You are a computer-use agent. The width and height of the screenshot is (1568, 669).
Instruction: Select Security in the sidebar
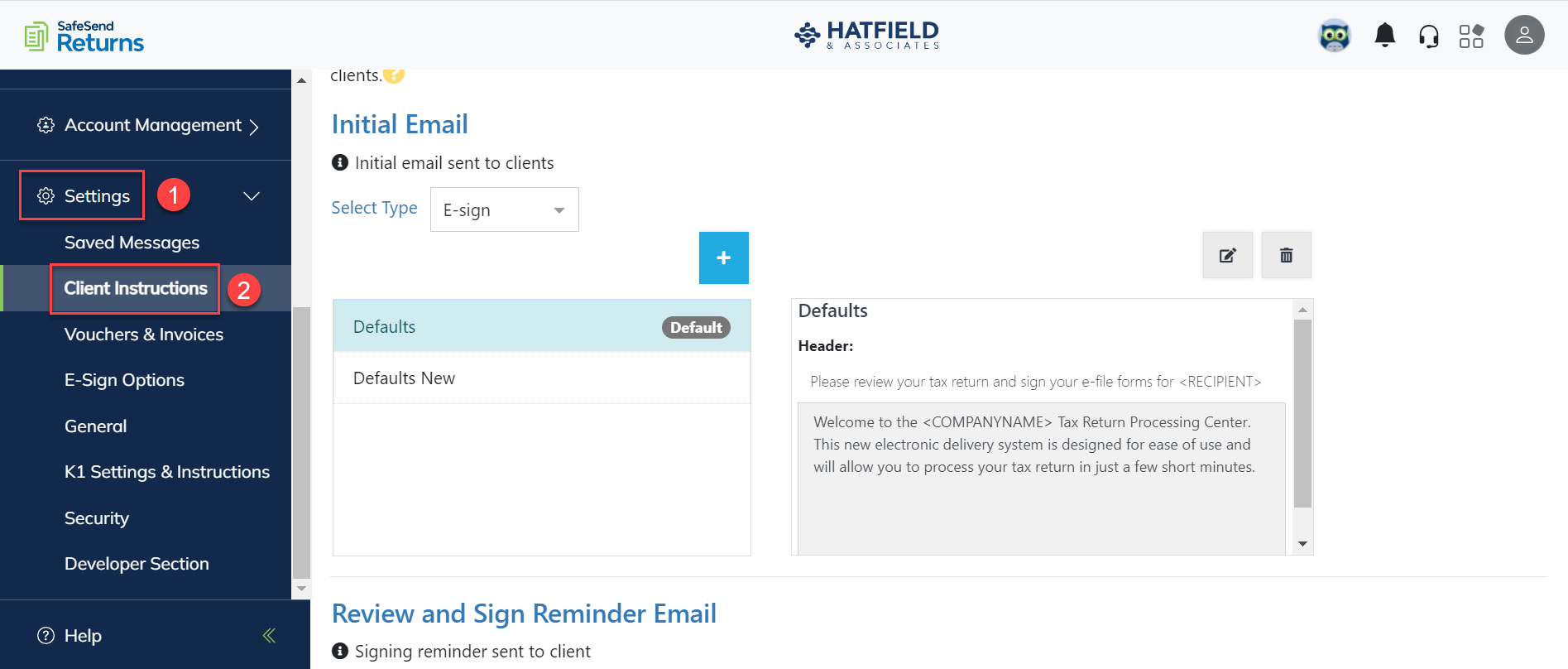[x=97, y=517]
